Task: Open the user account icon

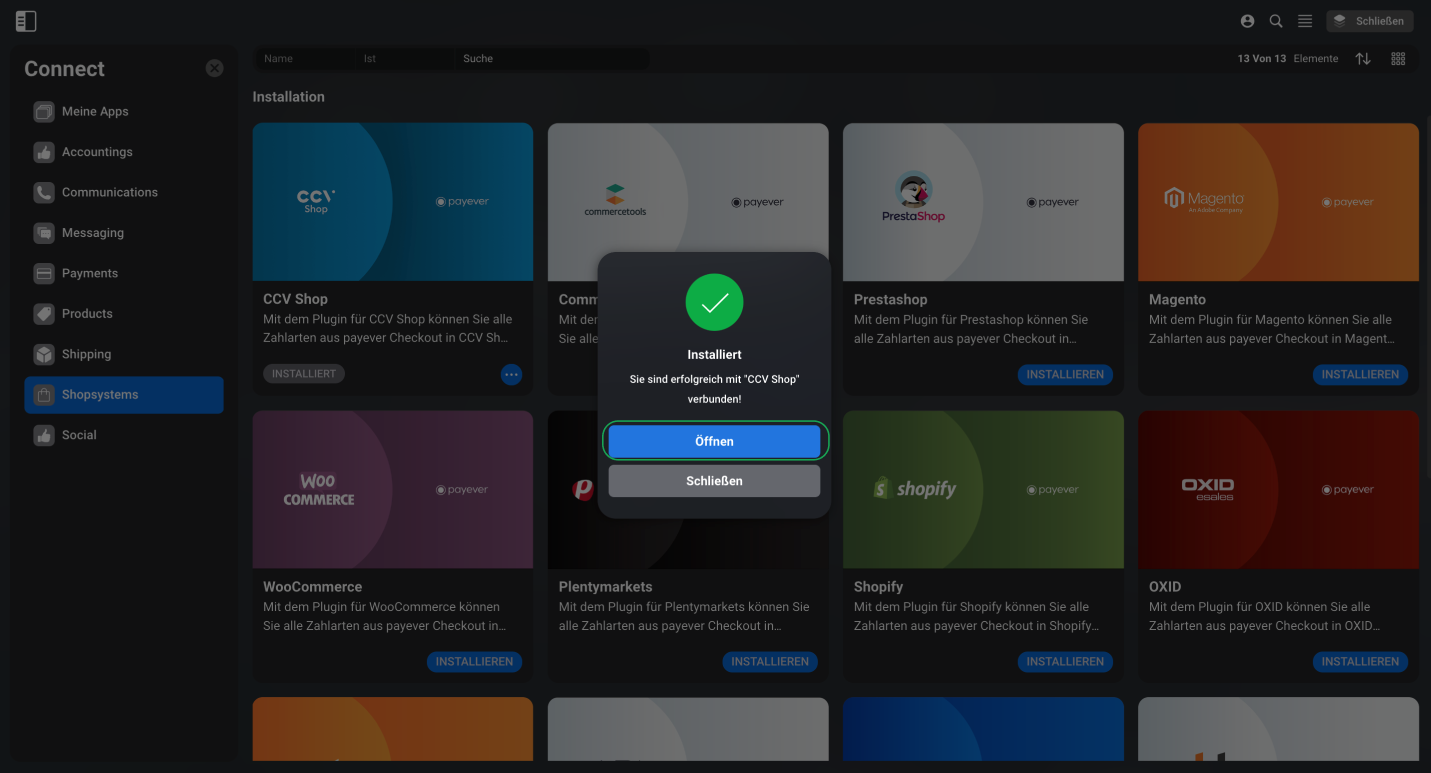Action: tap(1247, 21)
